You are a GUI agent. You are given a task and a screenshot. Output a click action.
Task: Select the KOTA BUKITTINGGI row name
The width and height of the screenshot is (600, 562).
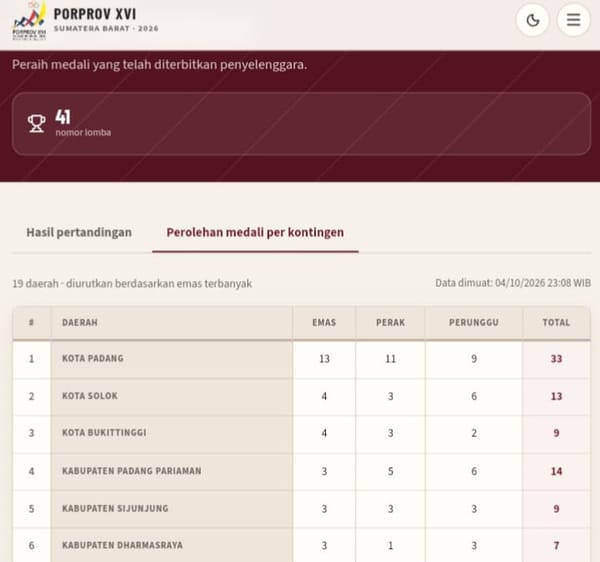coord(104,433)
